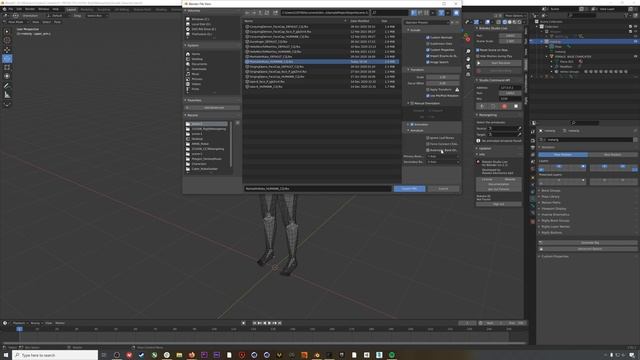Toggle file browser options gear icon
This screenshot has width=640, height=360.
pos(456,13)
